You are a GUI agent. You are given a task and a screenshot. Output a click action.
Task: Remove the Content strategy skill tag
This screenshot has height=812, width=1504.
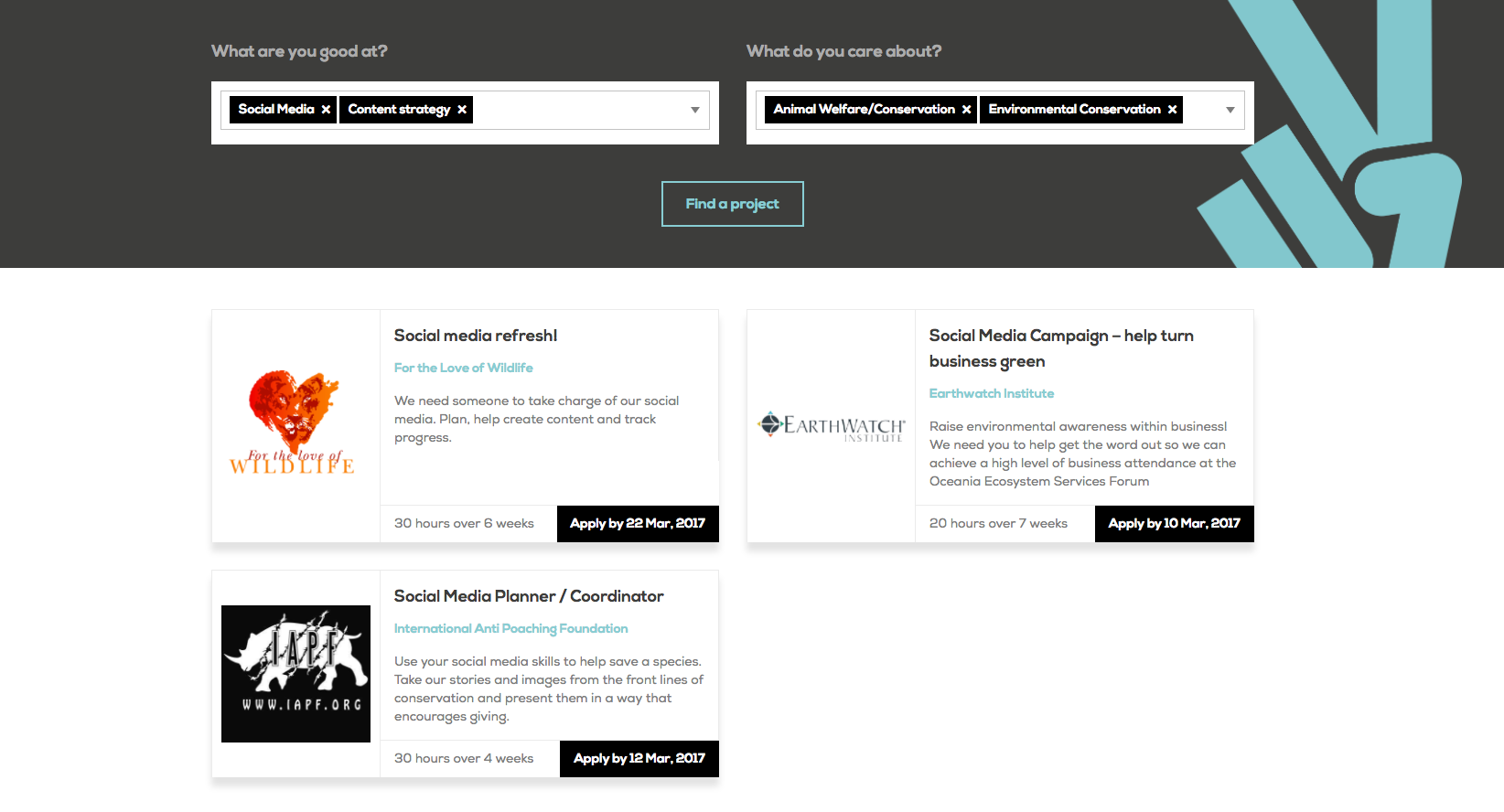point(462,110)
